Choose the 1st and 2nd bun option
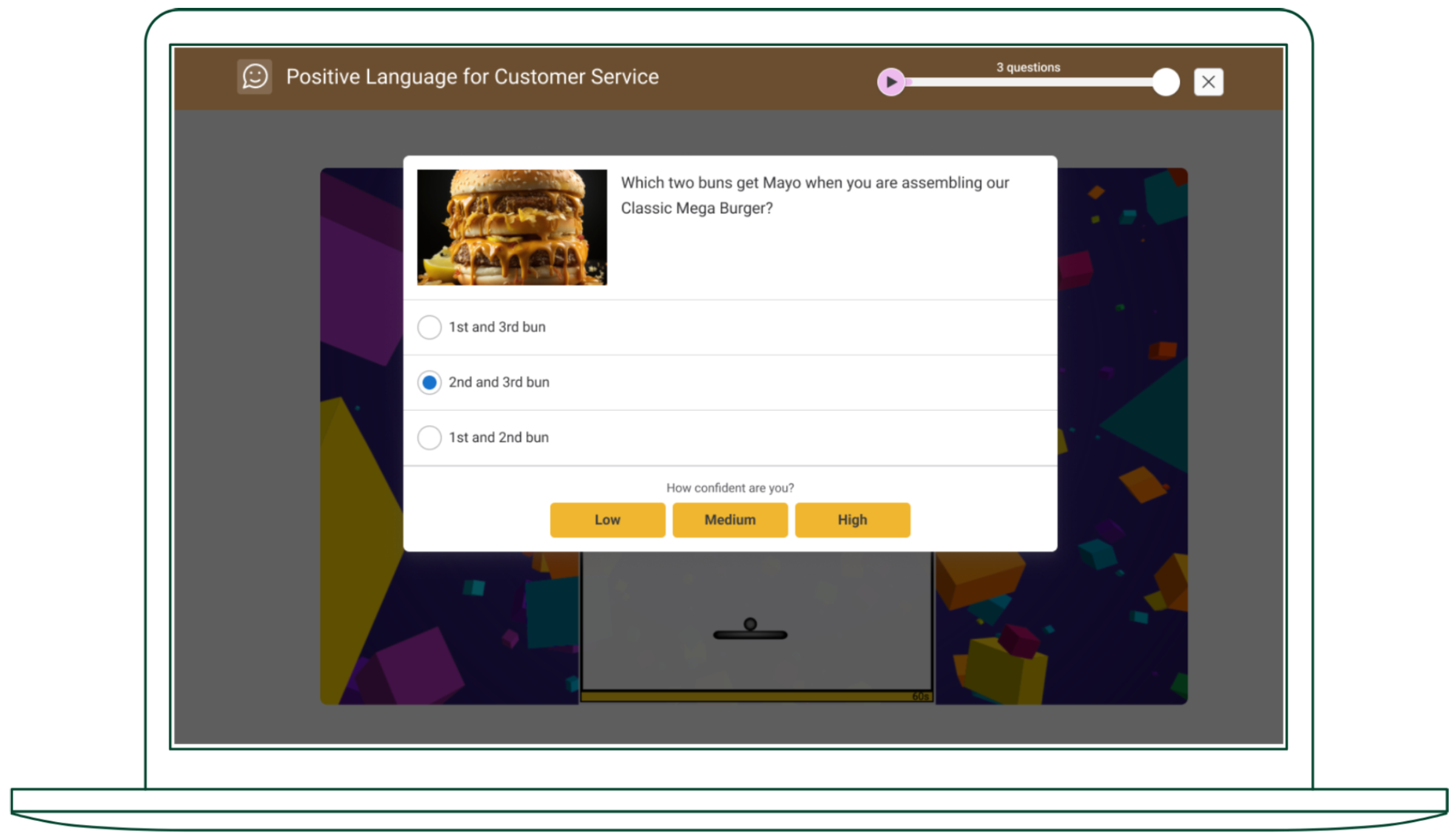The height and width of the screenshot is (836, 1456). tap(430, 437)
